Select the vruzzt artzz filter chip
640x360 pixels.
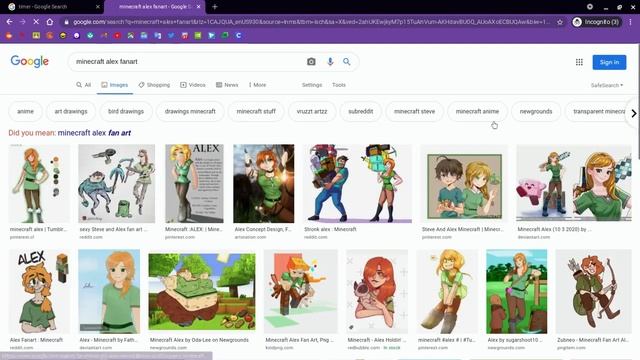312,111
